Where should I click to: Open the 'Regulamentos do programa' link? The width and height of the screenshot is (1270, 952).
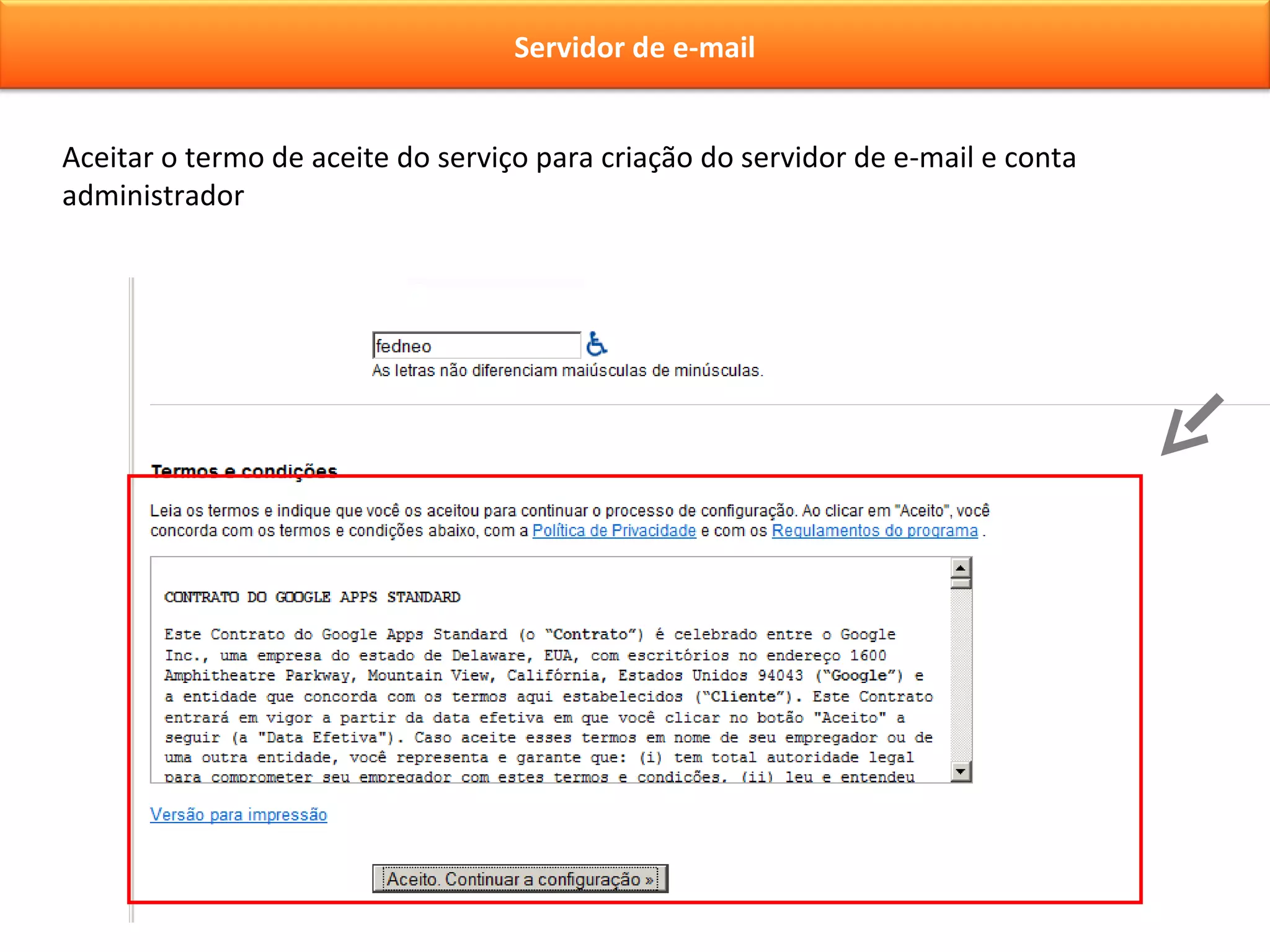[x=874, y=531]
